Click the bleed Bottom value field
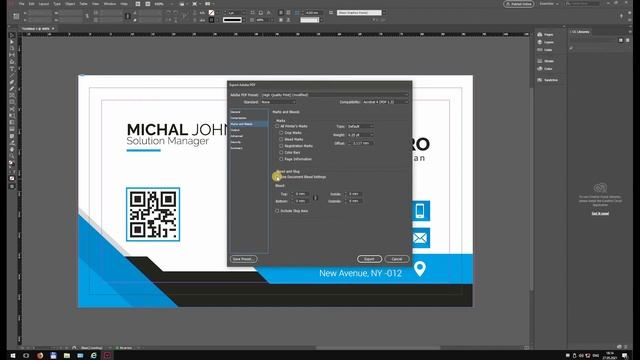The height and width of the screenshot is (360, 640). click(302, 201)
